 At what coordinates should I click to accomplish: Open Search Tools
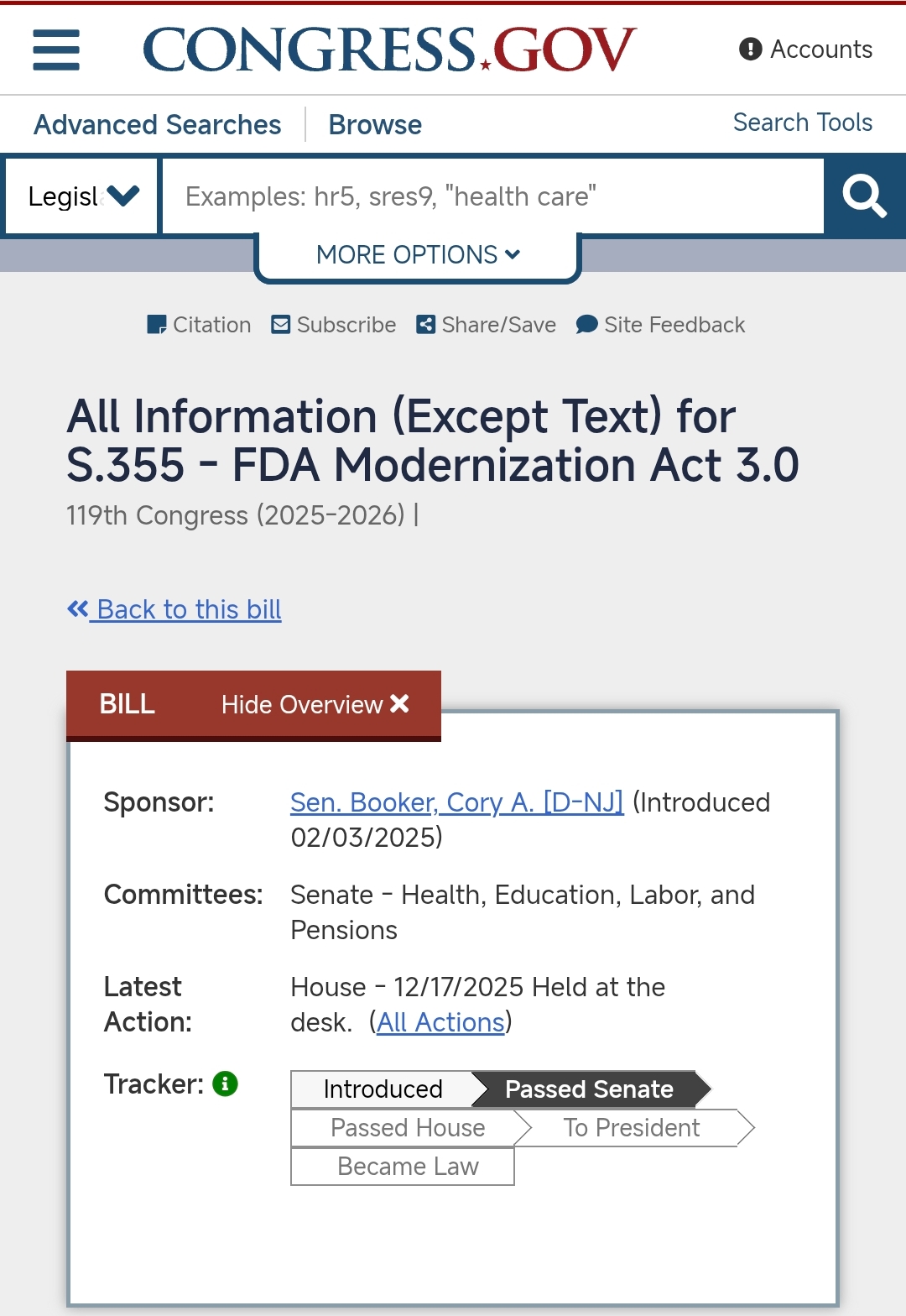click(x=803, y=123)
